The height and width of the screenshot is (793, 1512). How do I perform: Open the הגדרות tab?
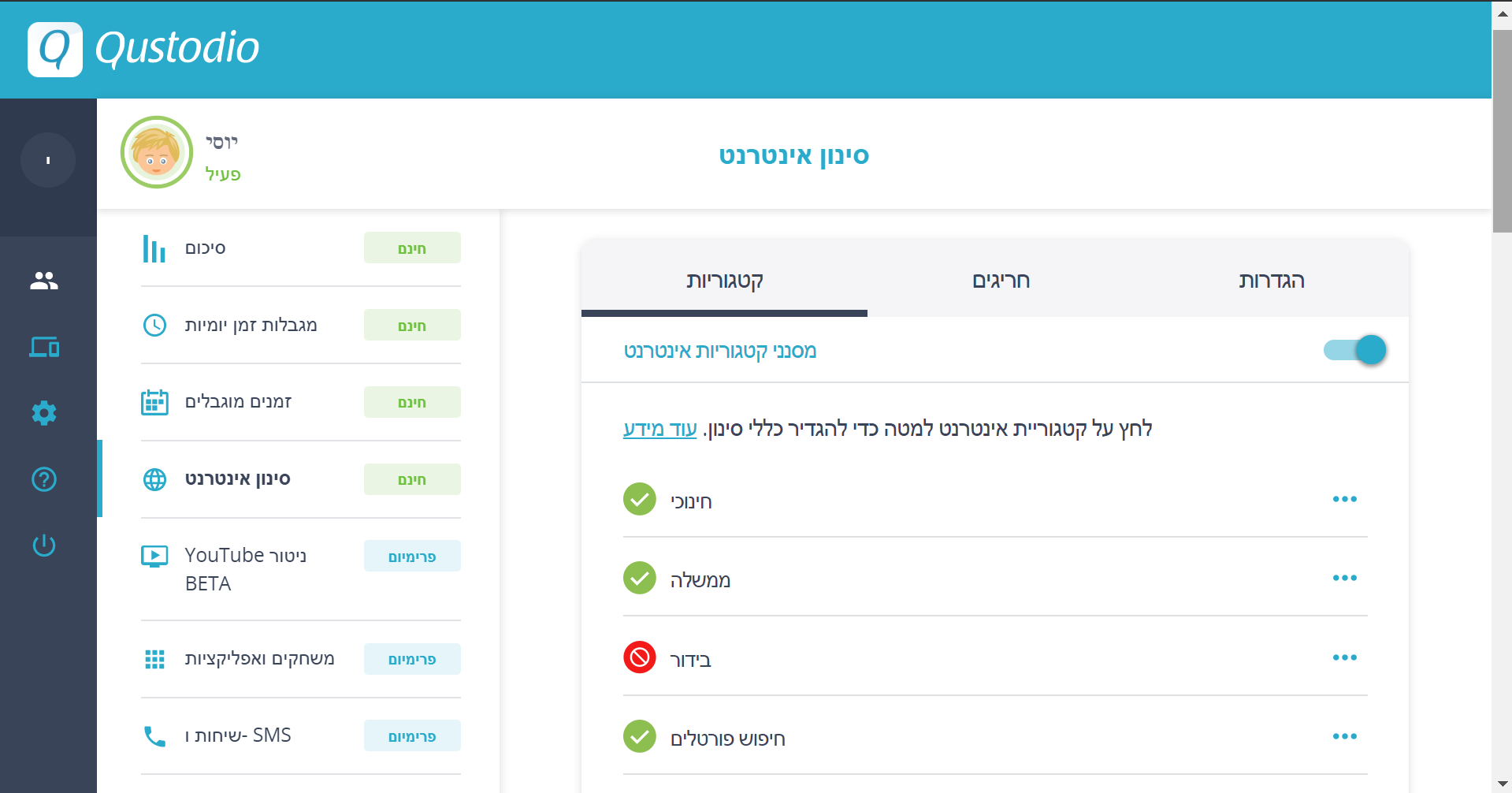point(1272,281)
